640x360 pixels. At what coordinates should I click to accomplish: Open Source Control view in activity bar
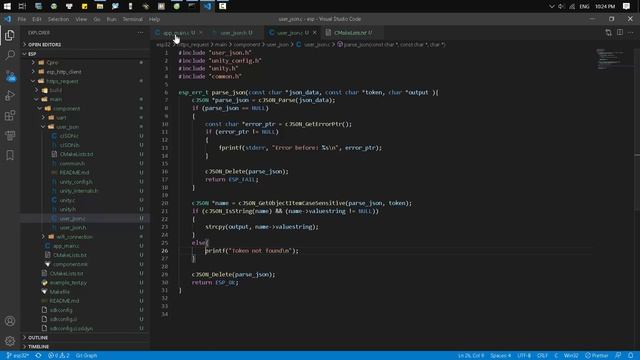click(10, 76)
